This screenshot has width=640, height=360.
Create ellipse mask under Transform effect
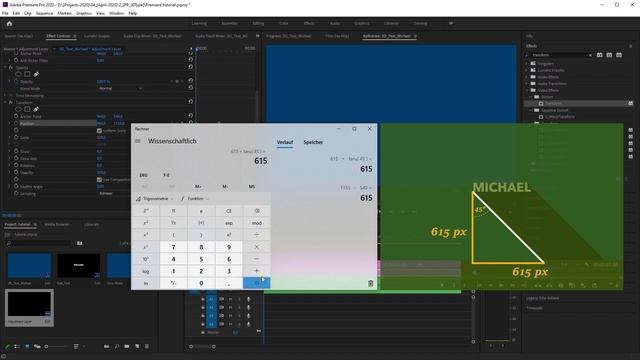(x=18, y=109)
